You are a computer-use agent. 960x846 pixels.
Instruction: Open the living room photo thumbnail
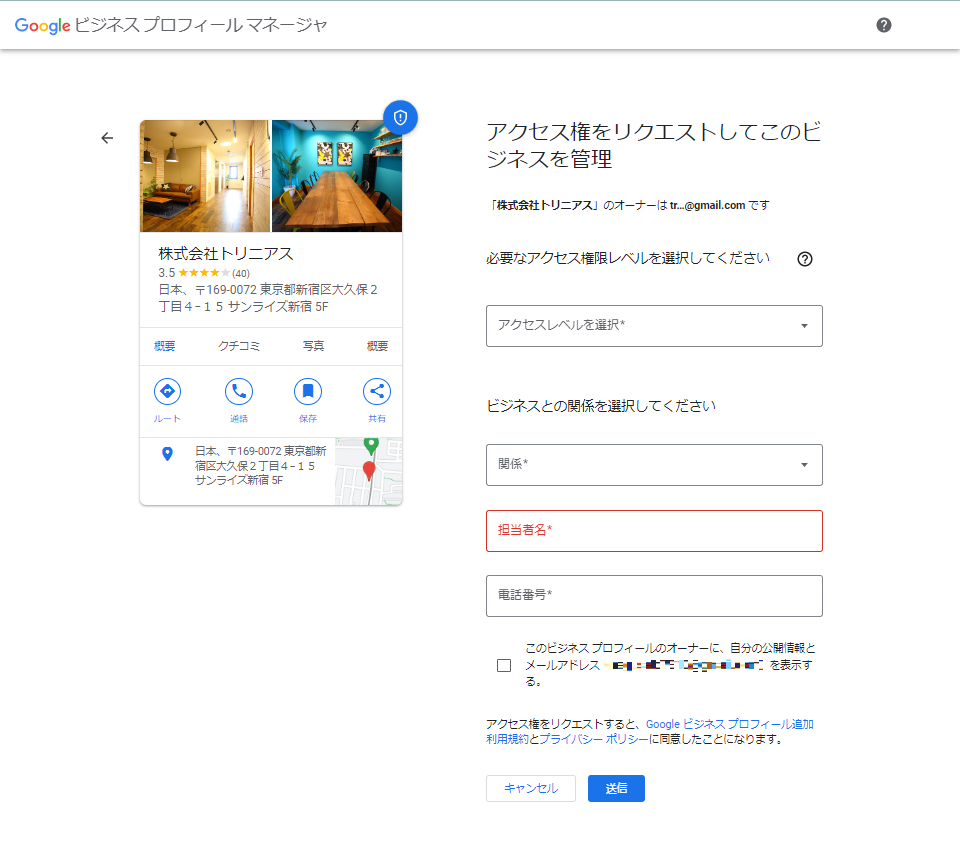pyautogui.click(x=205, y=176)
